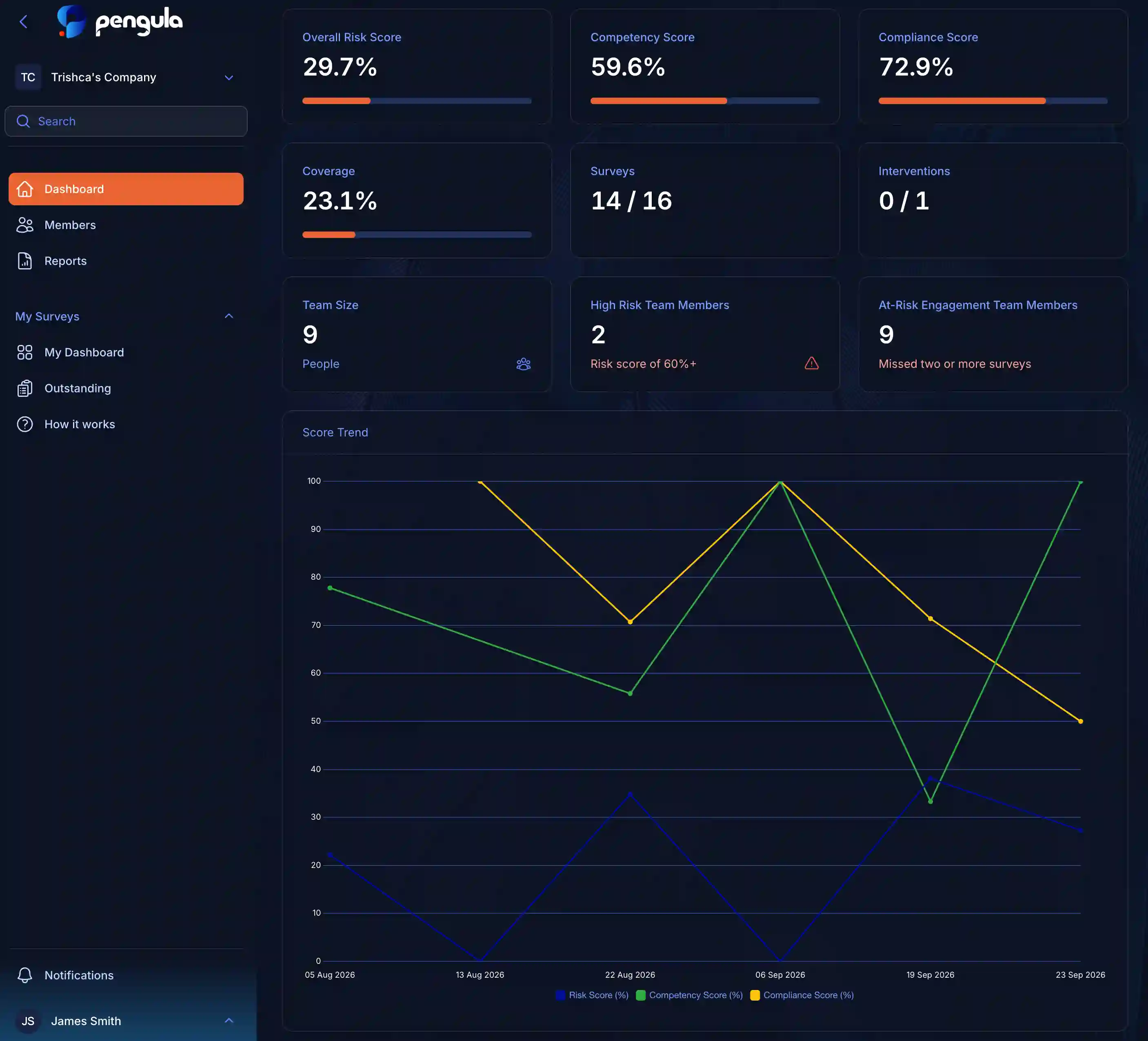Click the back arrow icon
Image resolution: width=1148 pixels, height=1041 pixels.
point(23,22)
